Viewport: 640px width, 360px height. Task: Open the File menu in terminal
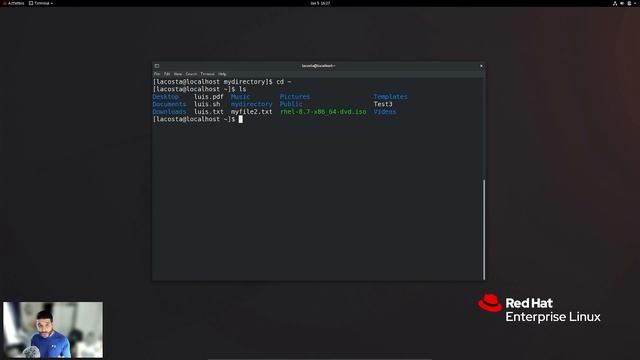(157, 74)
